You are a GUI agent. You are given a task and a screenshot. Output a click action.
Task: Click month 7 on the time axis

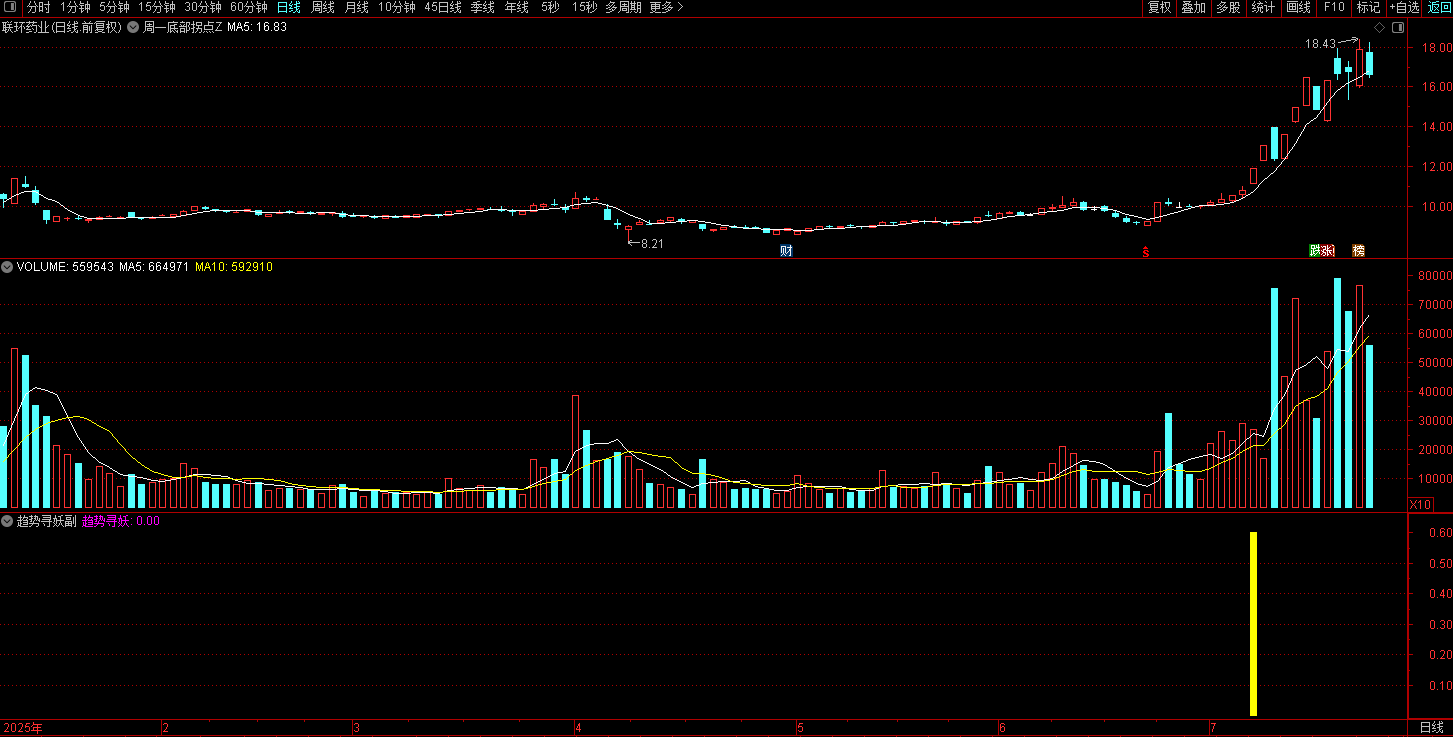pos(1213,727)
